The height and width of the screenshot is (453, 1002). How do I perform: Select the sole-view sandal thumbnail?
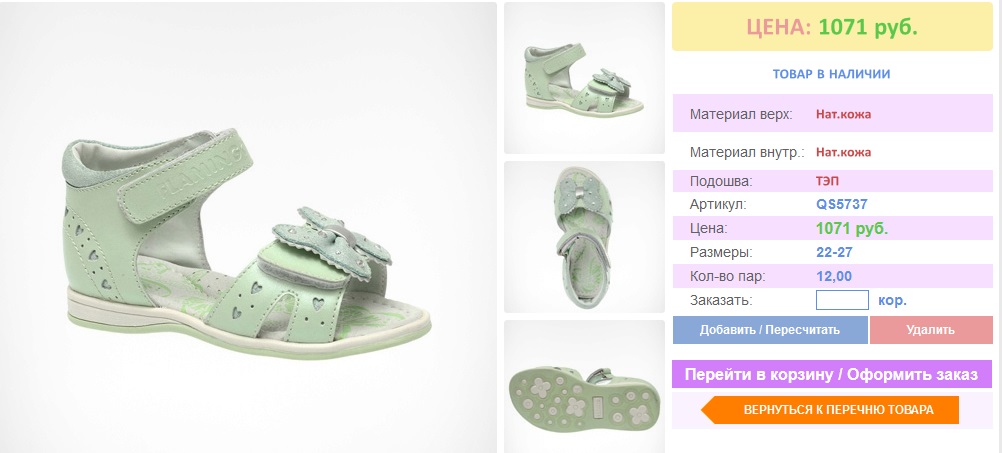(x=584, y=387)
